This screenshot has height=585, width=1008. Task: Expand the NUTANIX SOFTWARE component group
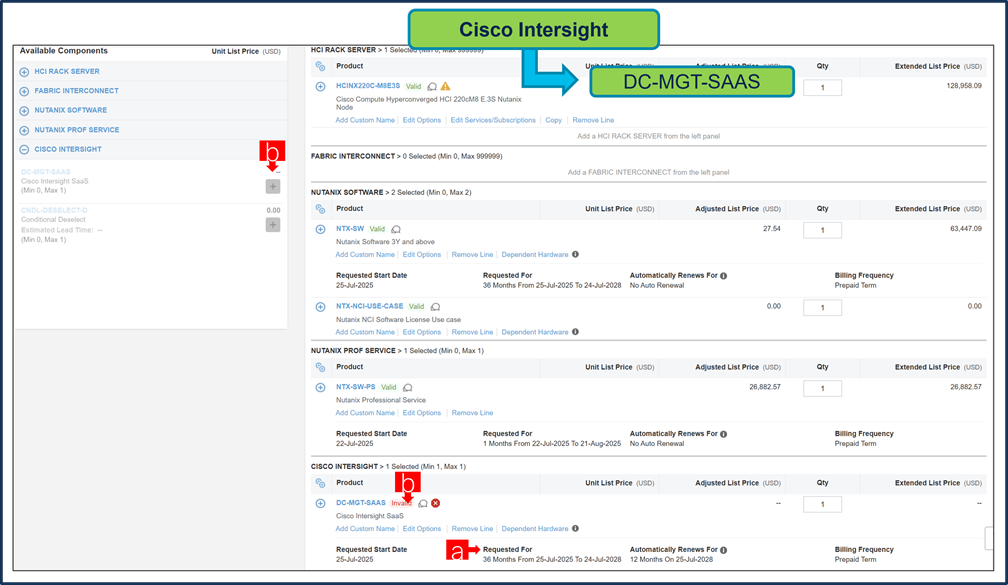click(24, 111)
